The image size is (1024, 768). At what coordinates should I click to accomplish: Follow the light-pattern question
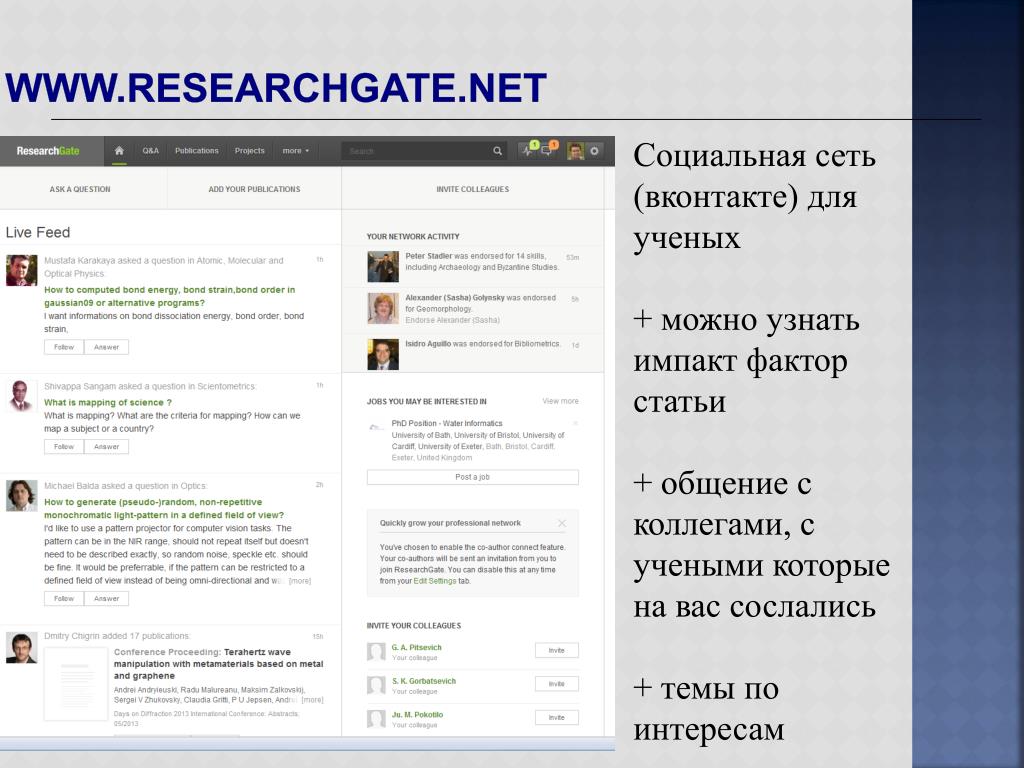tap(64, 598)
